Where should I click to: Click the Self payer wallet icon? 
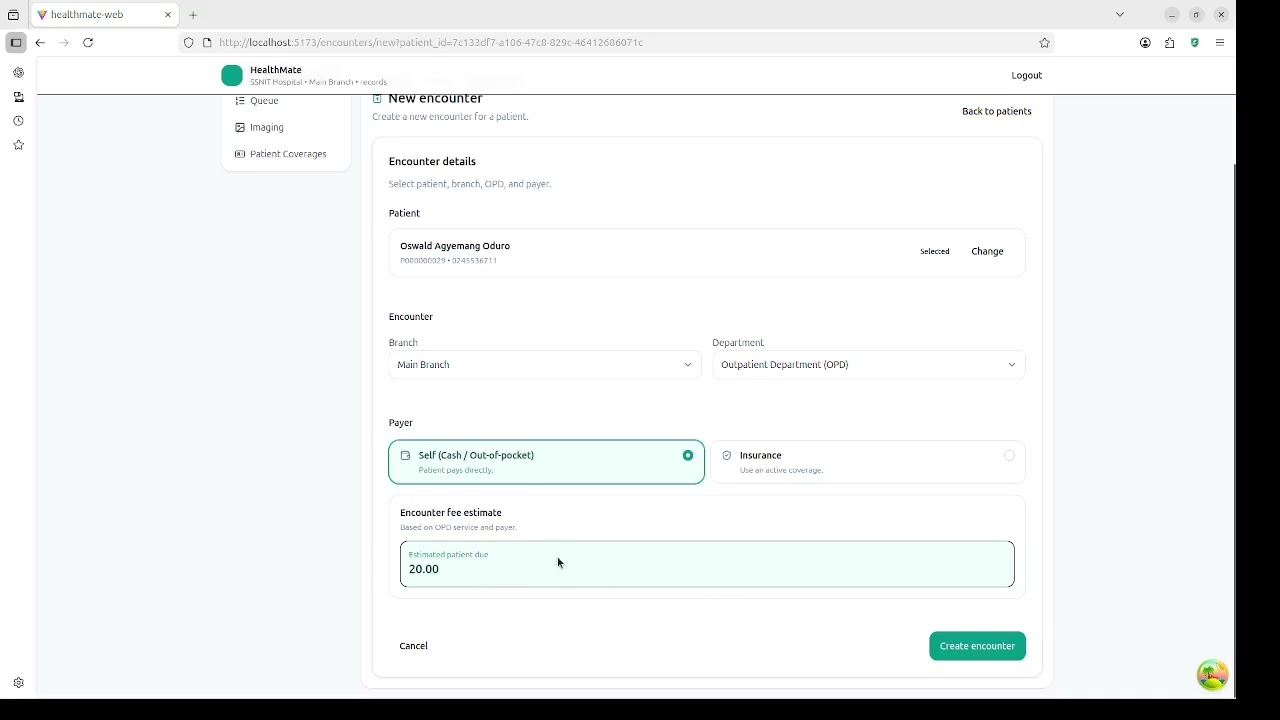(405, 455)
